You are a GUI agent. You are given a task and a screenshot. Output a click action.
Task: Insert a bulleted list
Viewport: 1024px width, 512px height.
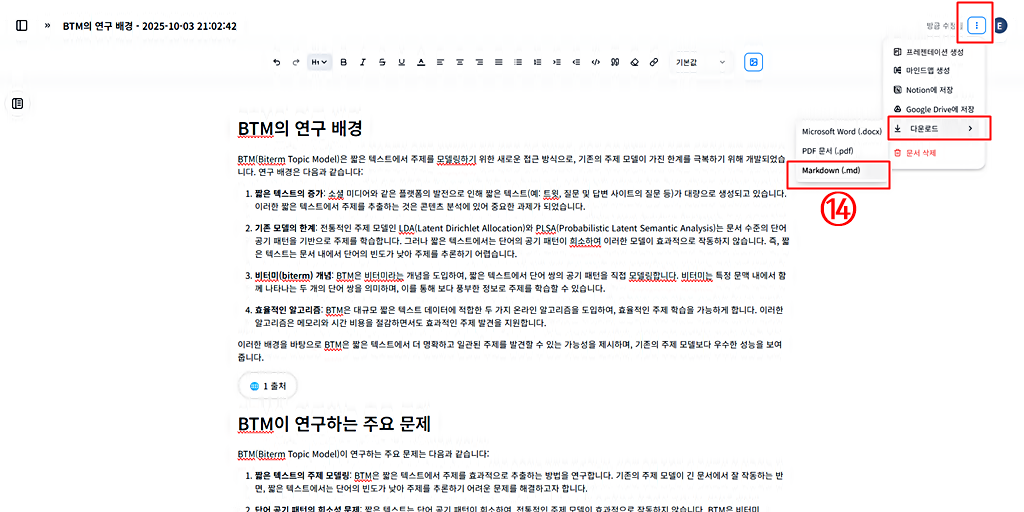pos(518,62)
